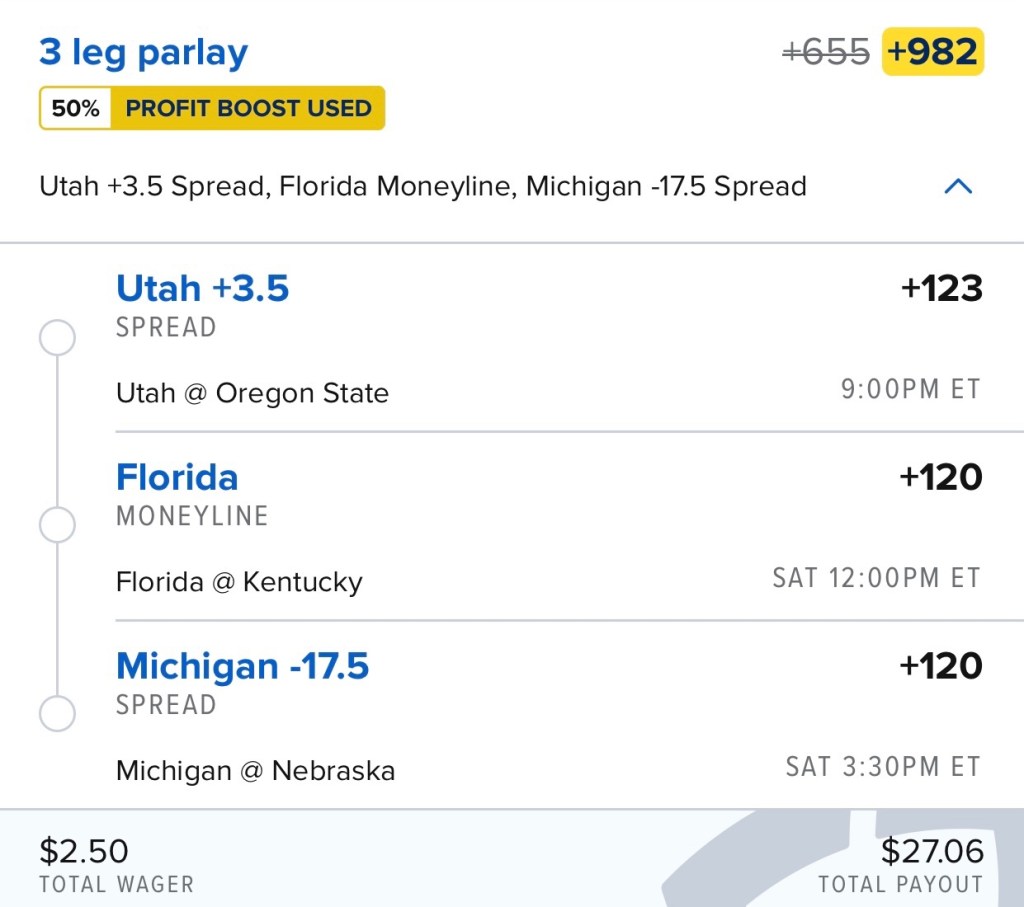Tap the +120 odds for Florida
This screenshot has width=1024, height=907.
pos(941,477)
